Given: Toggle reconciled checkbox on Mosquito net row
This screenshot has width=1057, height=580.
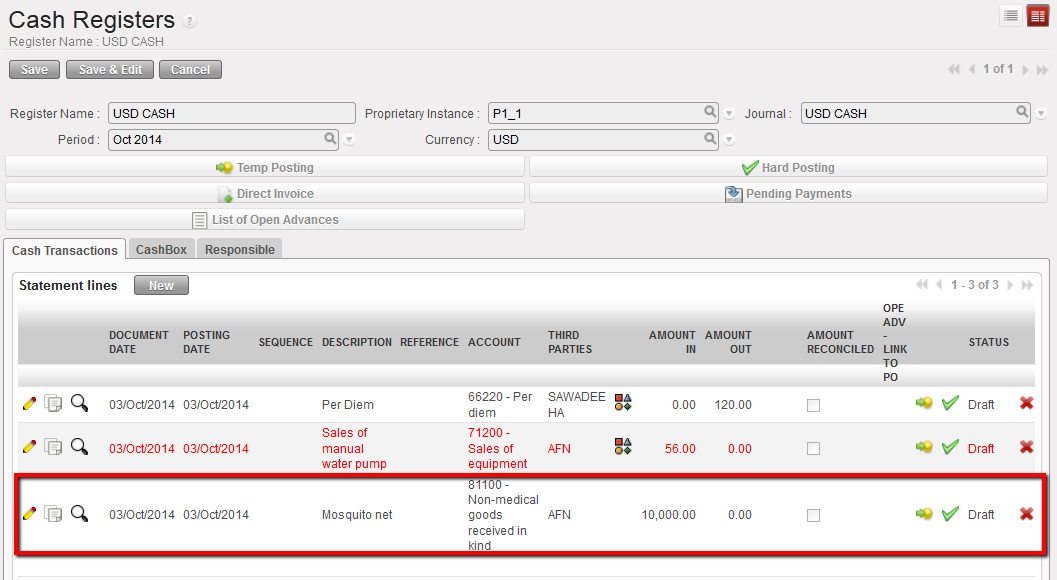Looking at the screenshot, I should [813, 515].
